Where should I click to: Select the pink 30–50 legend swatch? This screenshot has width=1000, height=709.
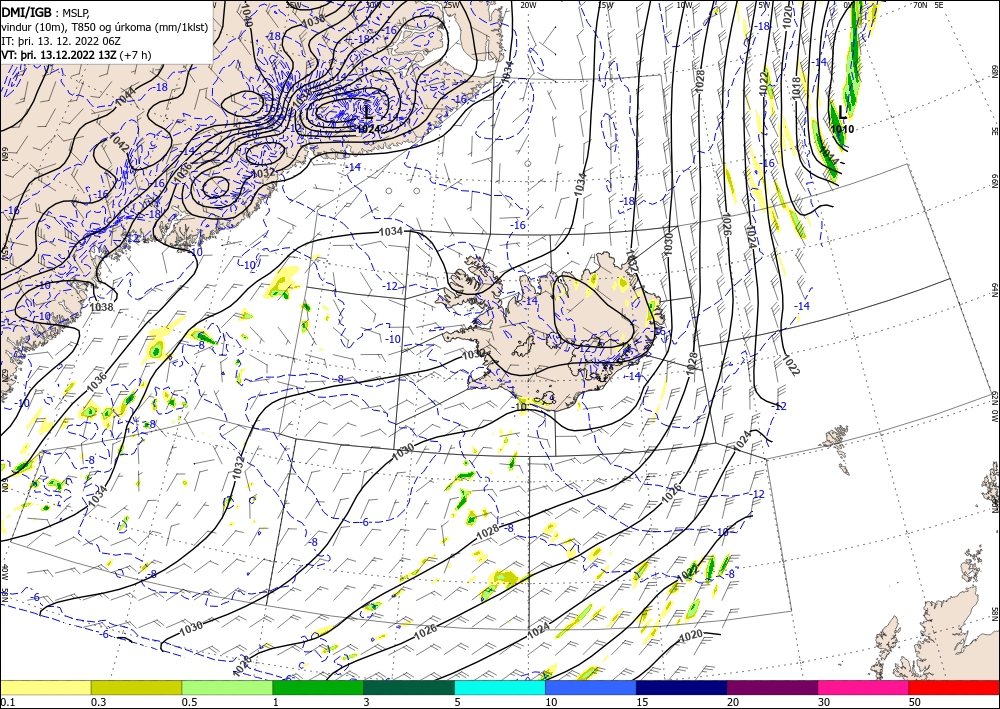(864, 687)
